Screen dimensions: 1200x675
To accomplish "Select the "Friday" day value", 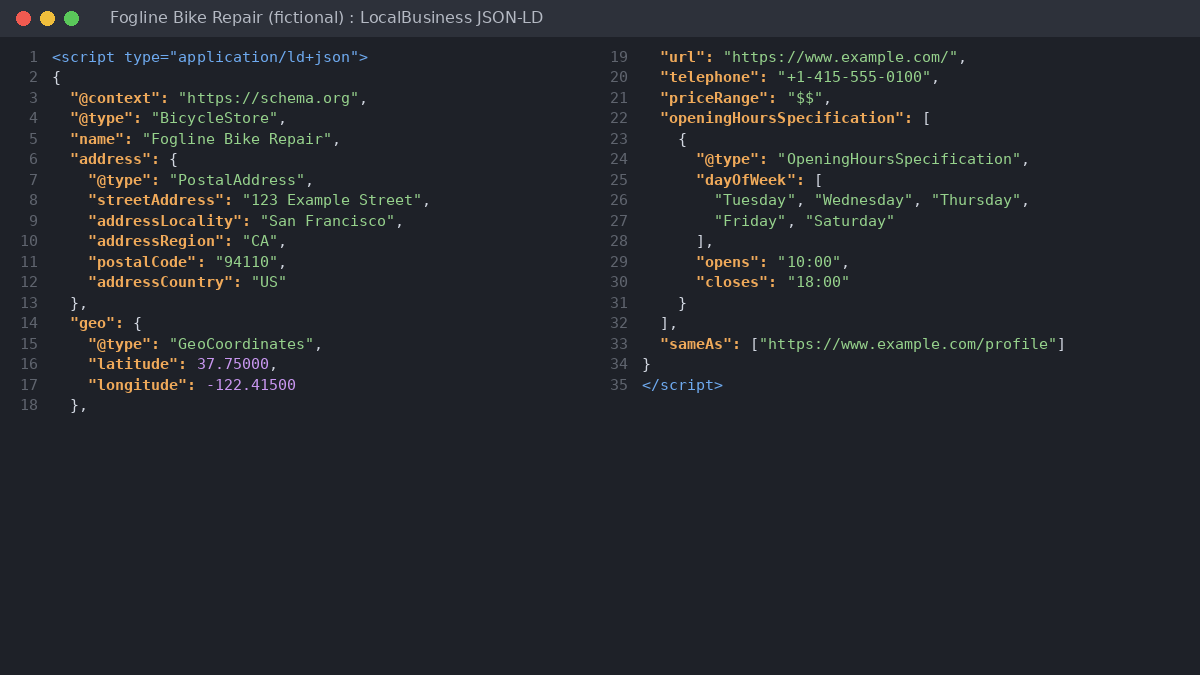I will (x=750, y=221).
